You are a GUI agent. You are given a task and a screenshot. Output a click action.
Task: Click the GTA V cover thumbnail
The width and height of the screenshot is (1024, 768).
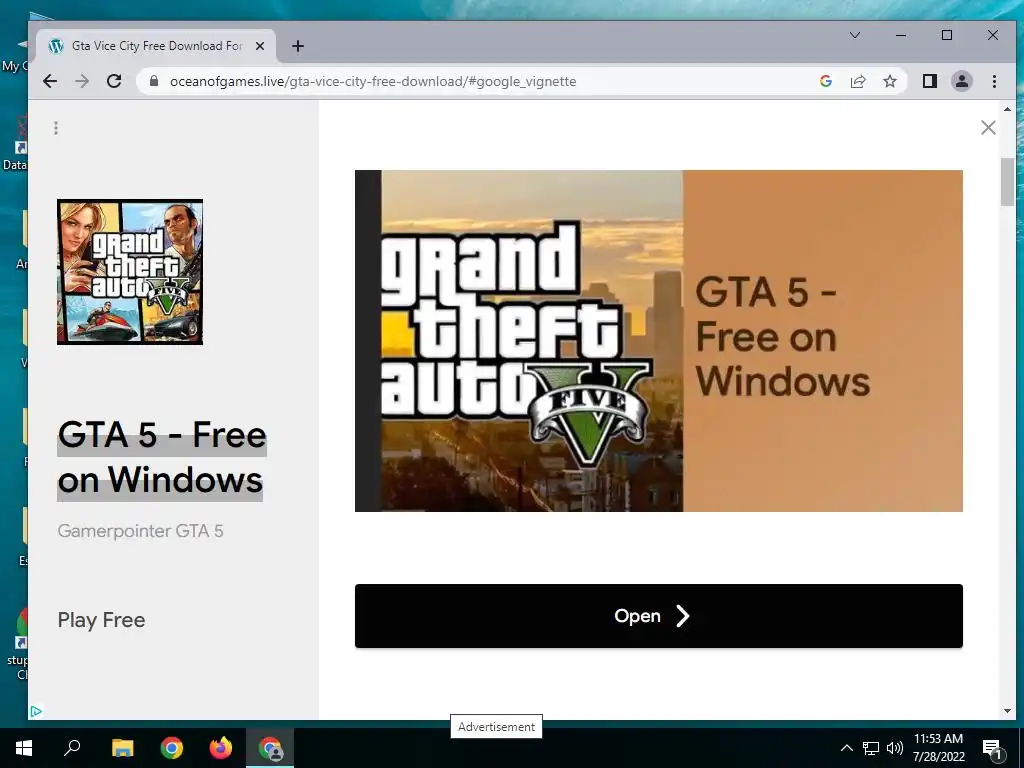coord(130,272)
